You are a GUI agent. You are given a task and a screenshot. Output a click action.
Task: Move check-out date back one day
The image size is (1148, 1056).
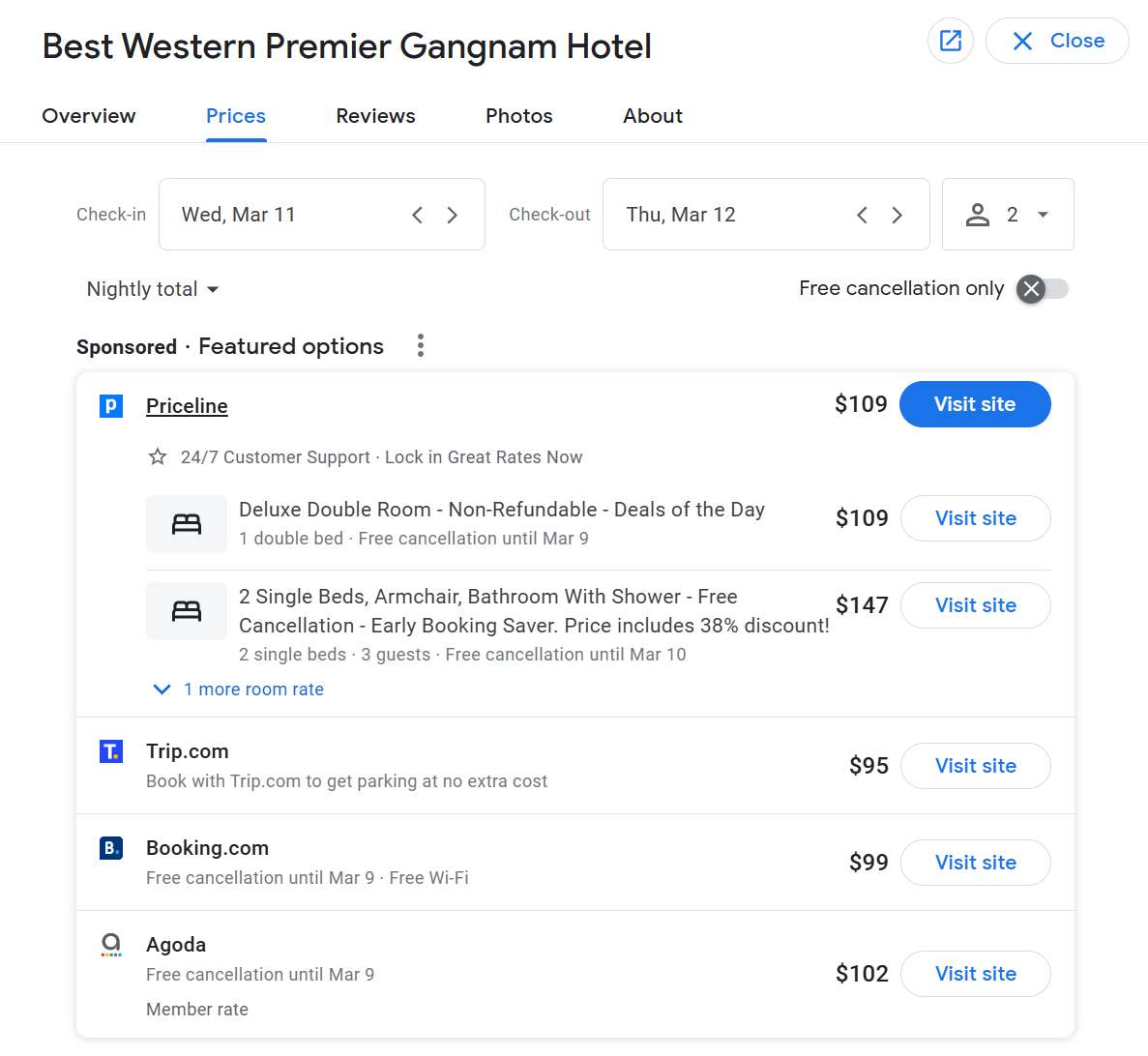point(862,215)
